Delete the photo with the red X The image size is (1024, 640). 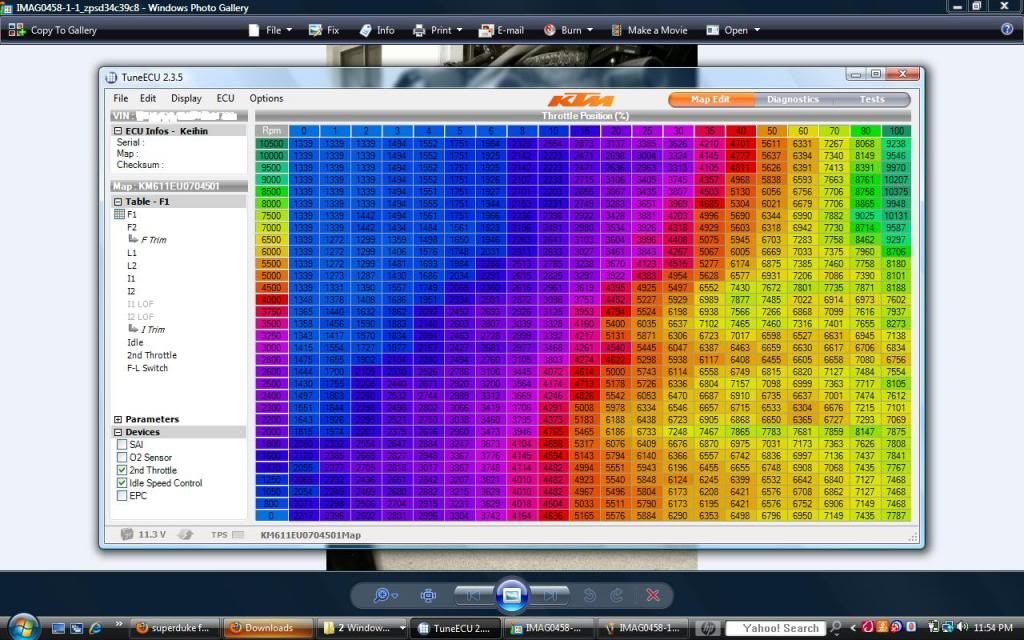pyautogui.click(x=653, y=595)
